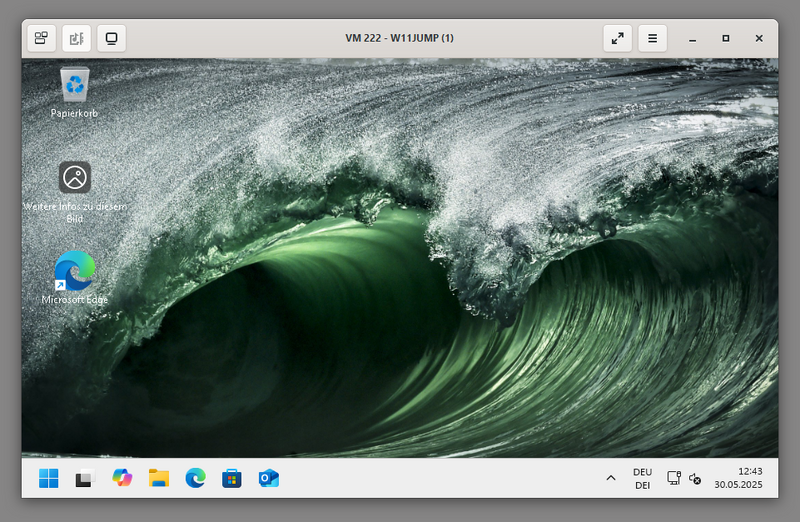Launch Edge browser from the taskbar
The image size is (800, 522).
(195, 478)
